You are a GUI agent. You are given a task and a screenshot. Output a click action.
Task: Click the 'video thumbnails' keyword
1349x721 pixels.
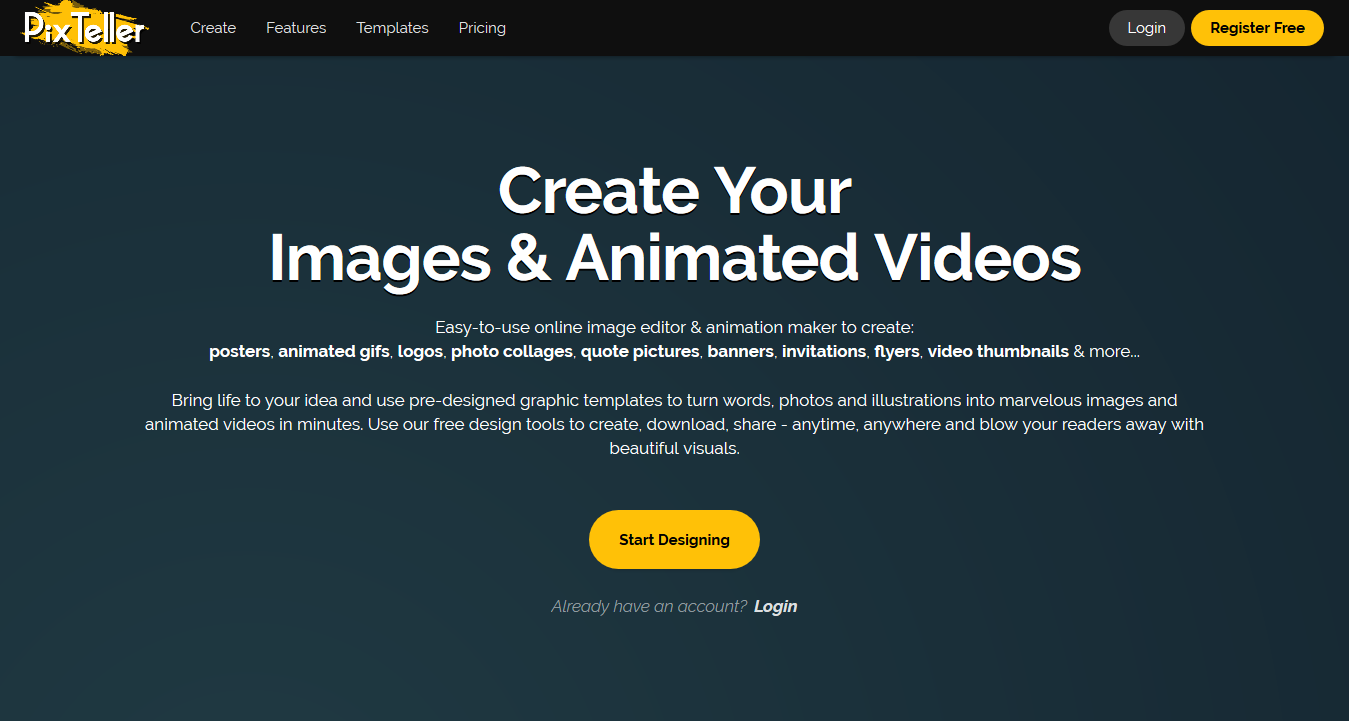(998, 352)
